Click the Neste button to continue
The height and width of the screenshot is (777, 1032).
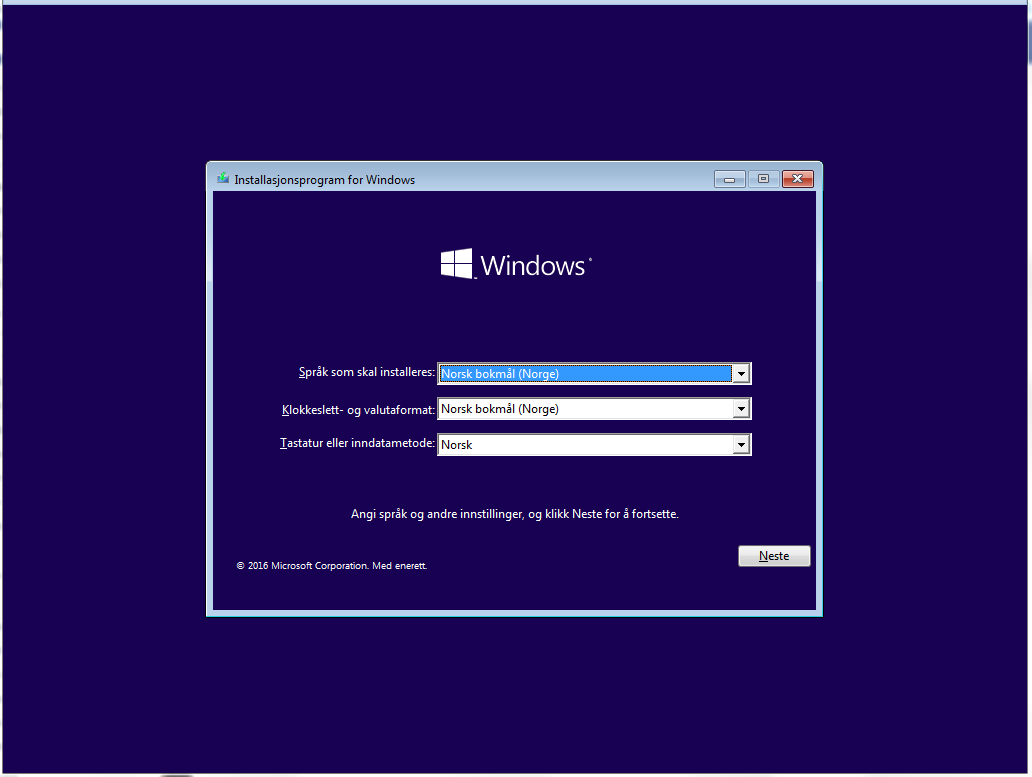[x=774, y=556]
